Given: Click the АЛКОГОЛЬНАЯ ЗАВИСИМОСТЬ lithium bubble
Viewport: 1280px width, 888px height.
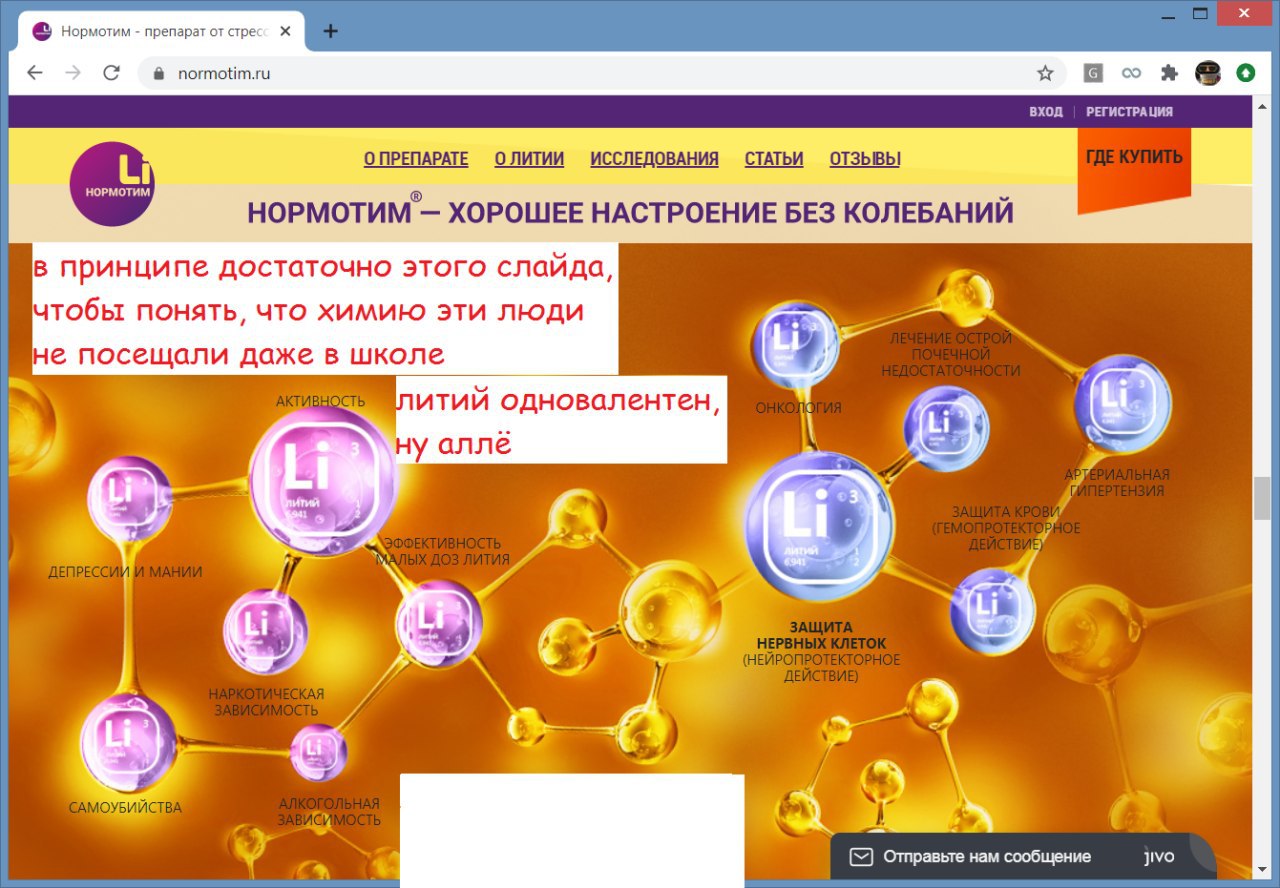Looking at the screenshot, I should click(x=318, y=752).
